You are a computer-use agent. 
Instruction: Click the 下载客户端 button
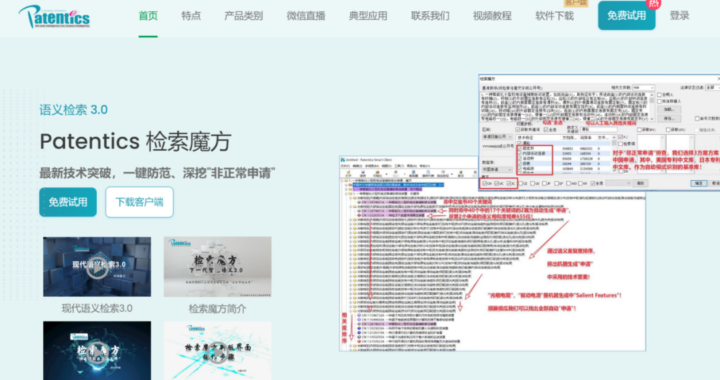(x=139, y=202)
